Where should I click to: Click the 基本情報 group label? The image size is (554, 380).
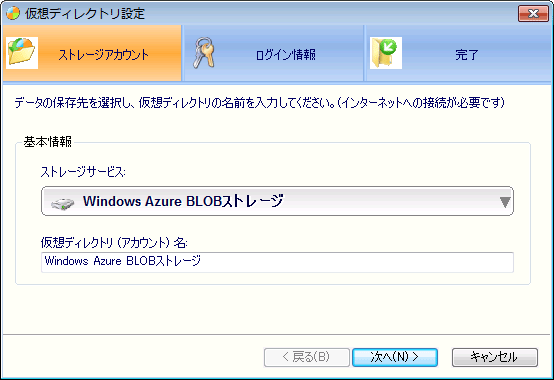[x=48, y=142]
